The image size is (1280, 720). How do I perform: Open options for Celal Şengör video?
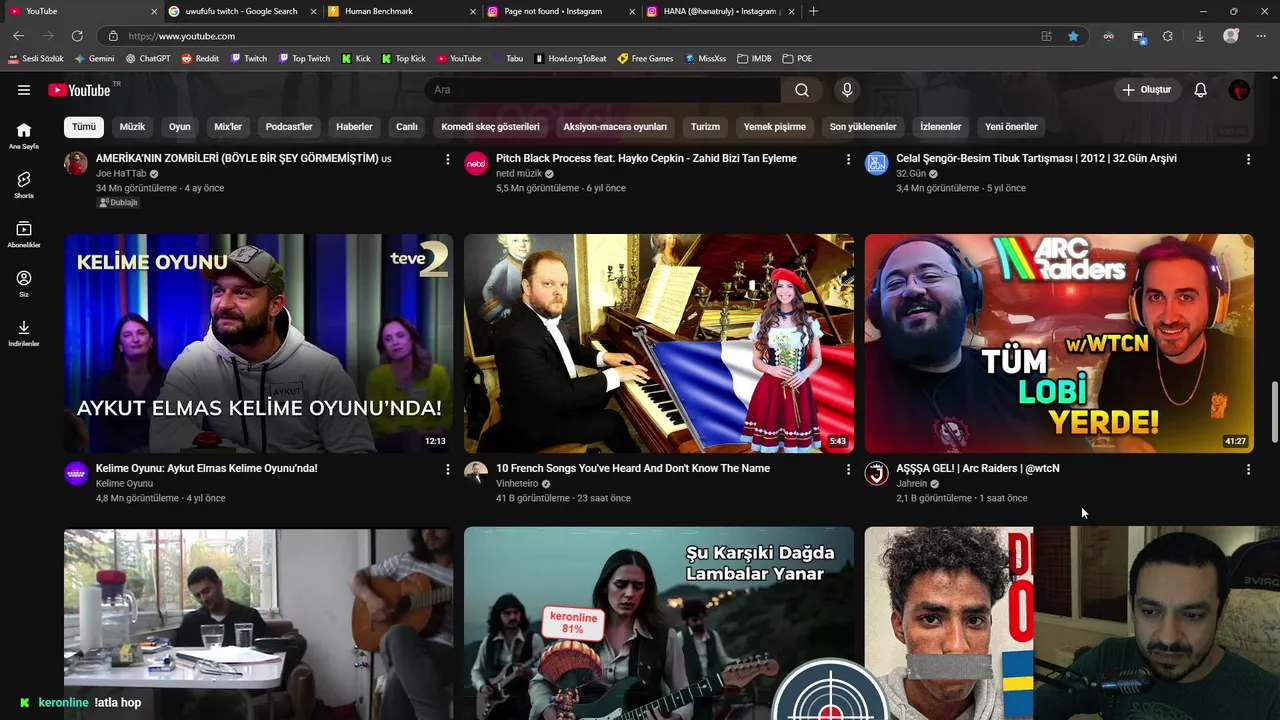(1248, 159)
